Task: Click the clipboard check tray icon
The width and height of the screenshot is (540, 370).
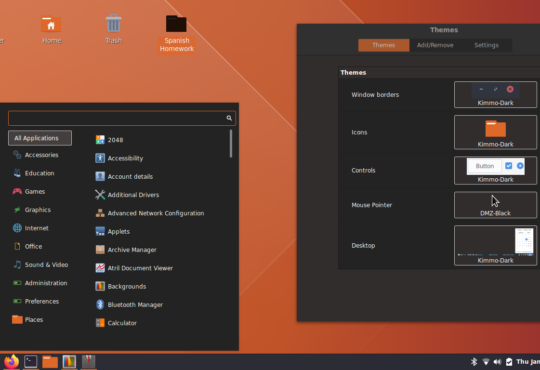Action: (x=509, y=362)
